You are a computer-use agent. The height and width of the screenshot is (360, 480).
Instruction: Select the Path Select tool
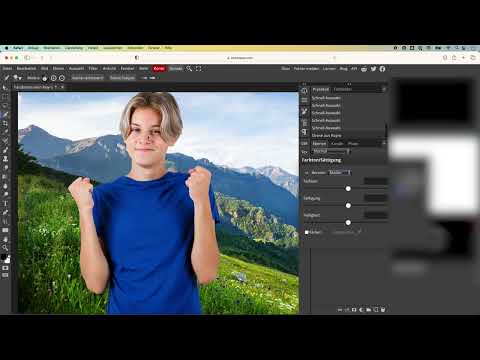[5, 221]
